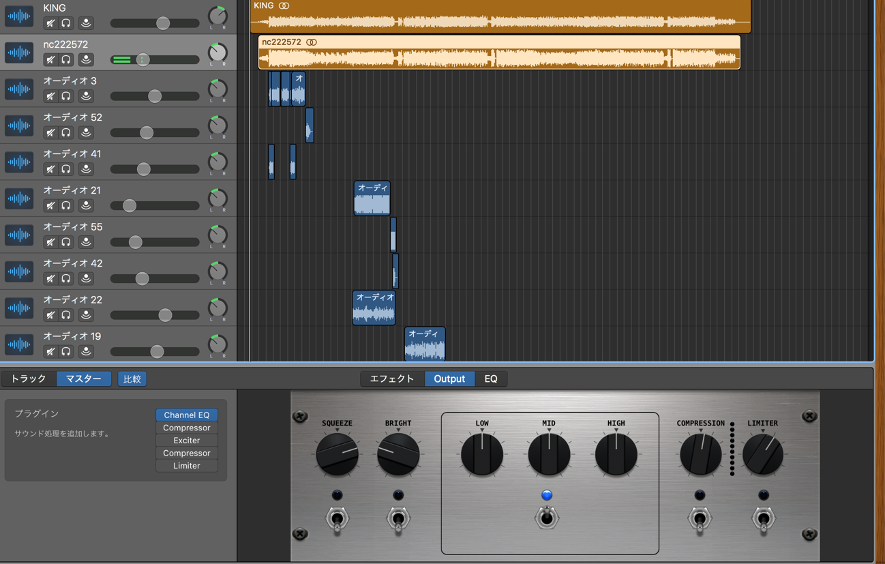Mute the オーディオ 52 track
This screenshot has width=885, height=564.
coord(51,132)
